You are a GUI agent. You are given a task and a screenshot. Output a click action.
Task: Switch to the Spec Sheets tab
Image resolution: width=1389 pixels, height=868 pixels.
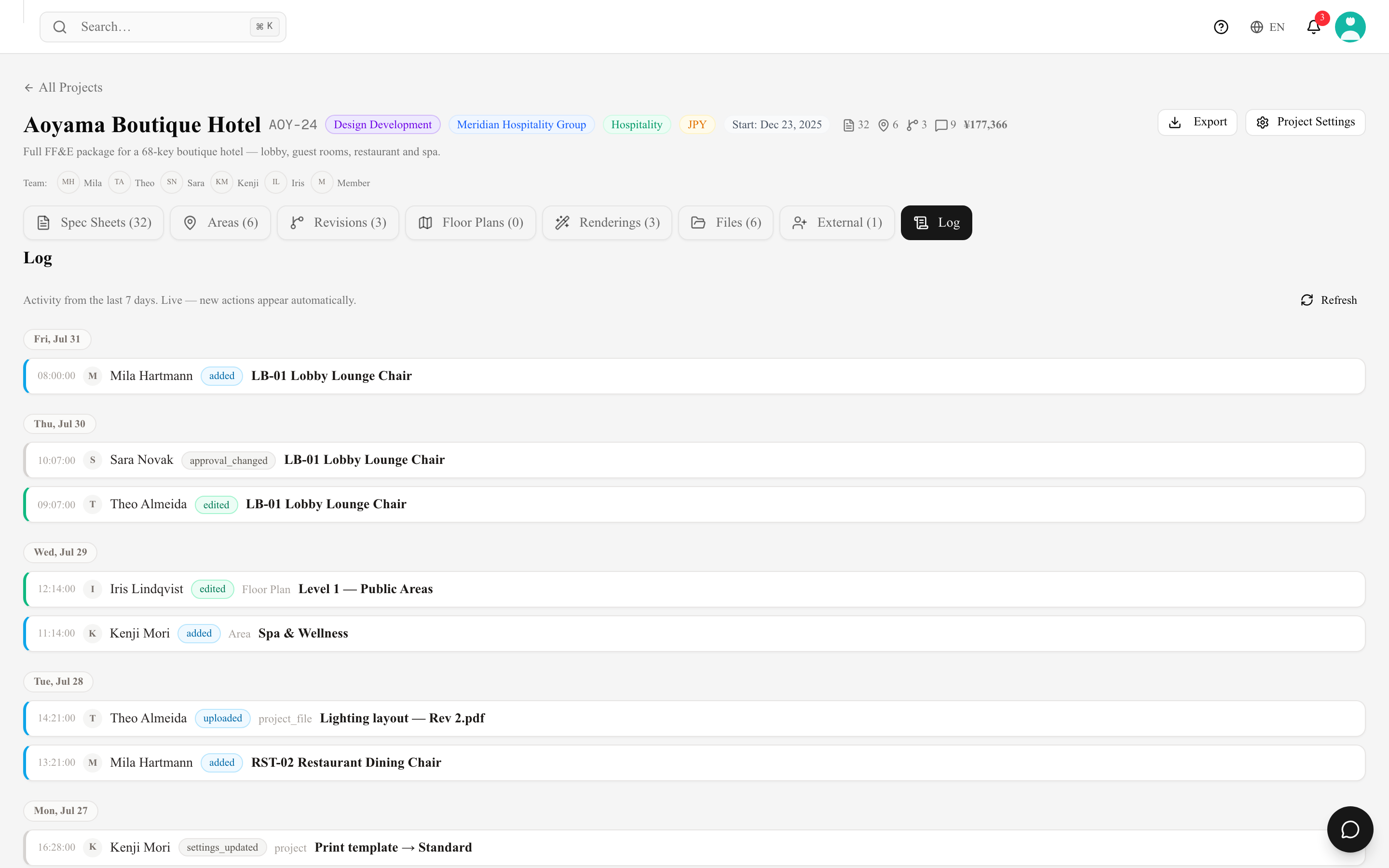(x=94, y=223)
